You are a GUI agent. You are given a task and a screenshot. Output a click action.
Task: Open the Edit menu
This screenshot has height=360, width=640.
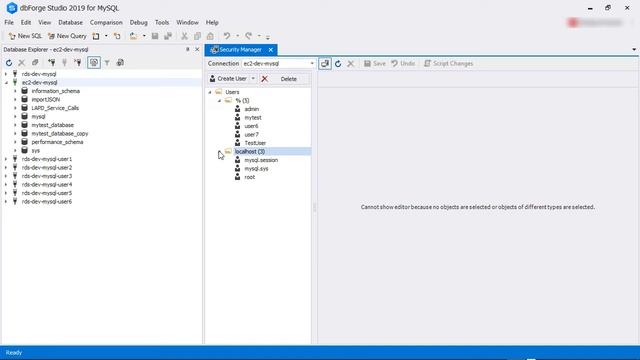click(x=26, y=22)
